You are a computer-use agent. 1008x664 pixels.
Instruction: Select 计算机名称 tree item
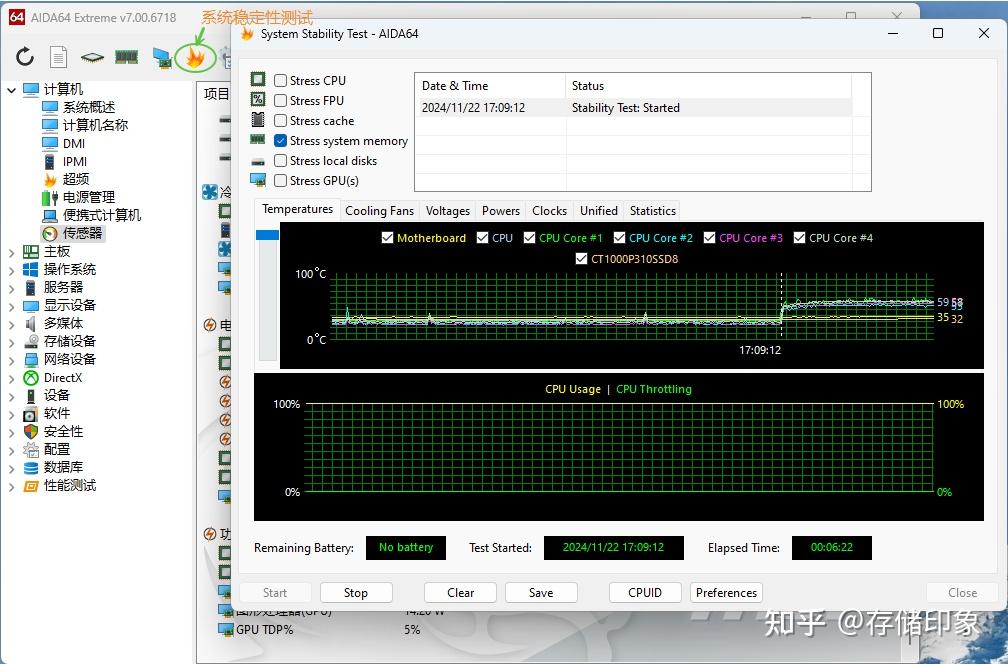click(x=95, y=125)
